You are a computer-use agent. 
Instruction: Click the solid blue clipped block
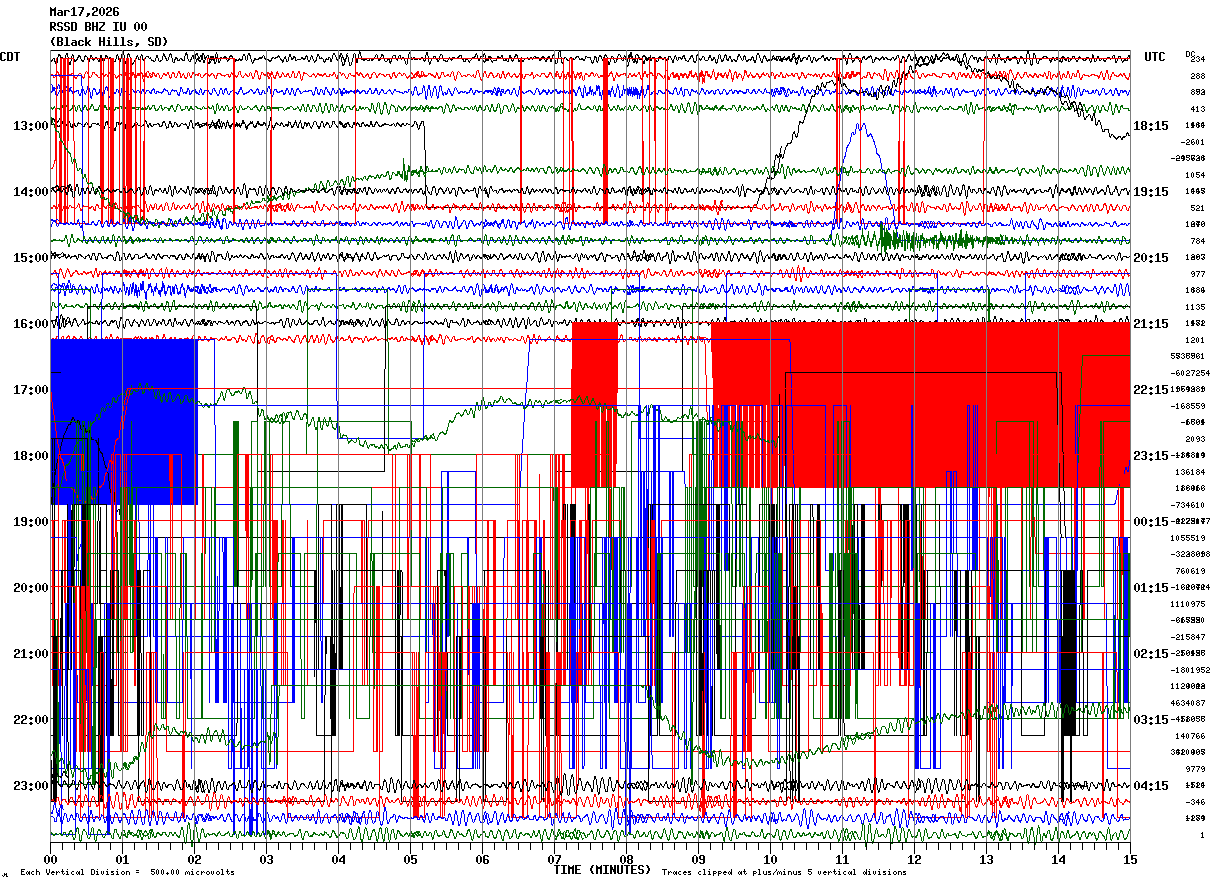tap(123, 421)
